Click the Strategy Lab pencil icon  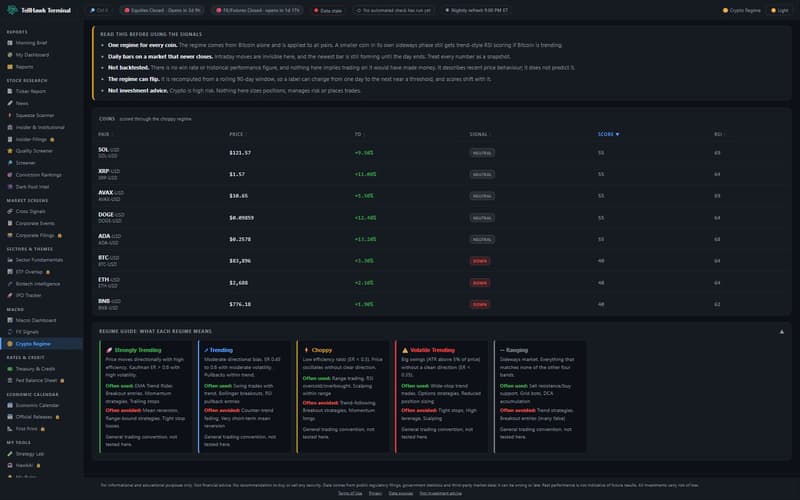(x=10, y=454)
